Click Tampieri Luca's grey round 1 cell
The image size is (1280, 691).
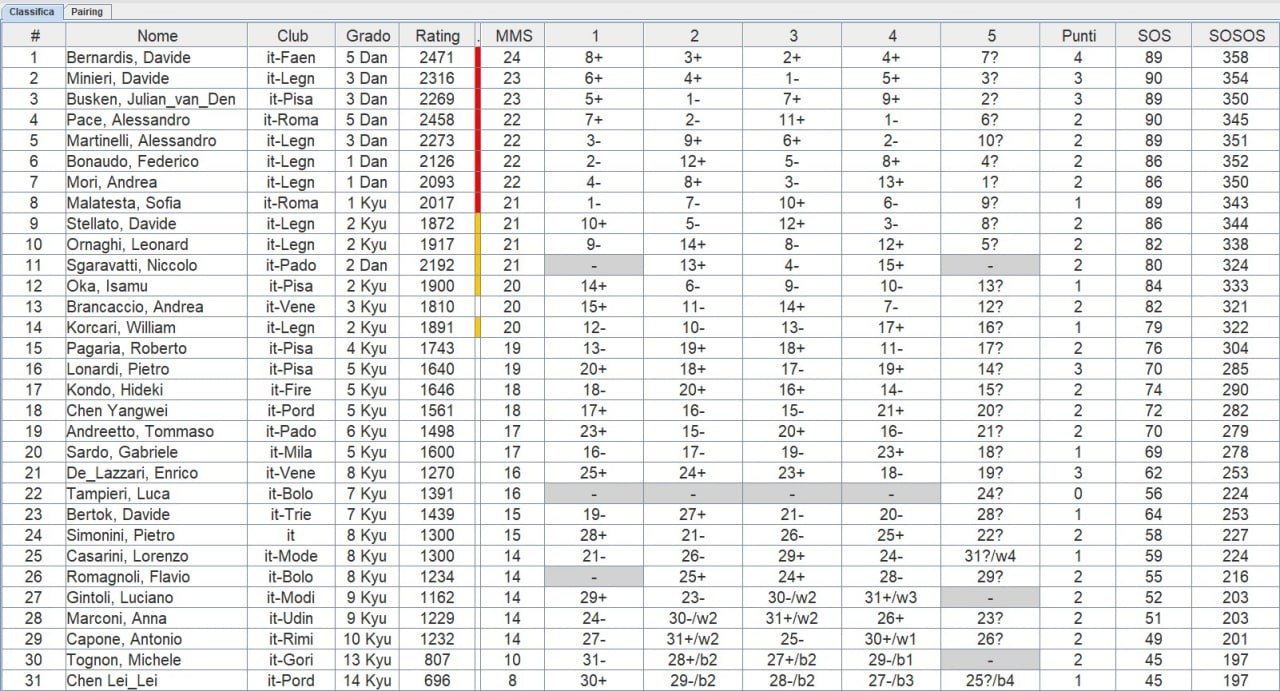point(594,494)
